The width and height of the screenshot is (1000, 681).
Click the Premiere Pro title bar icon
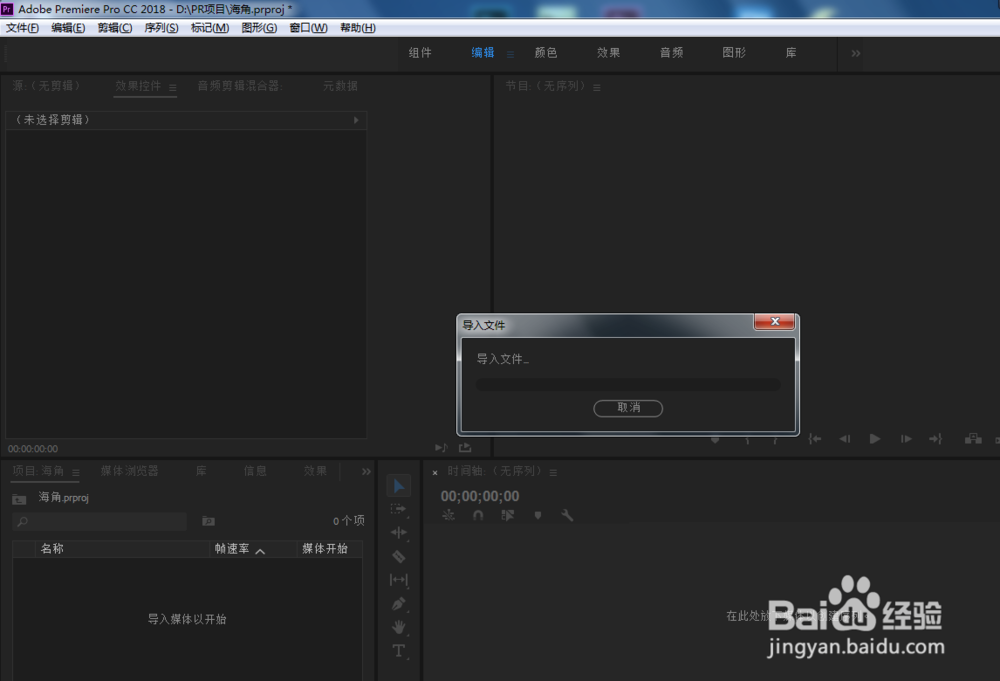click(x=6, y=9)
